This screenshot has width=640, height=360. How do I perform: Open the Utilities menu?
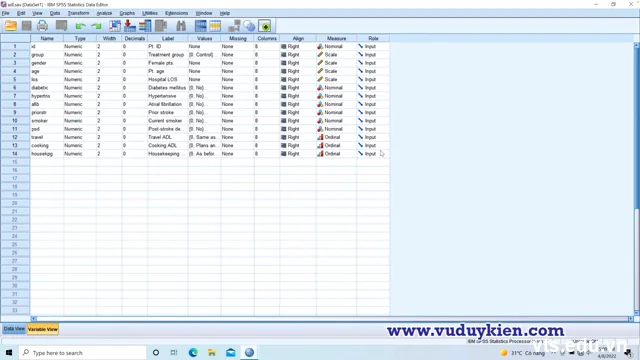coord(150,13)
